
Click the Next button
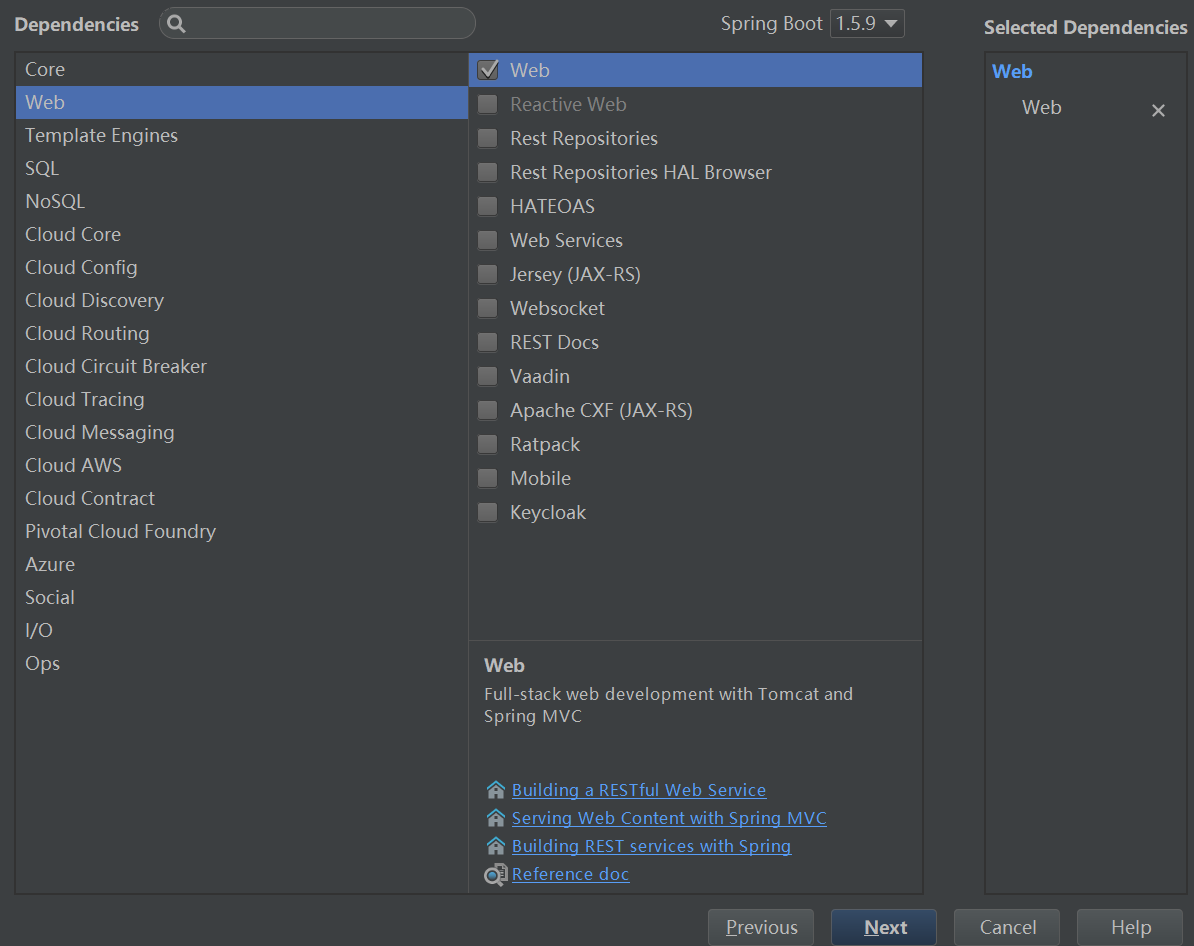[884, 927]
